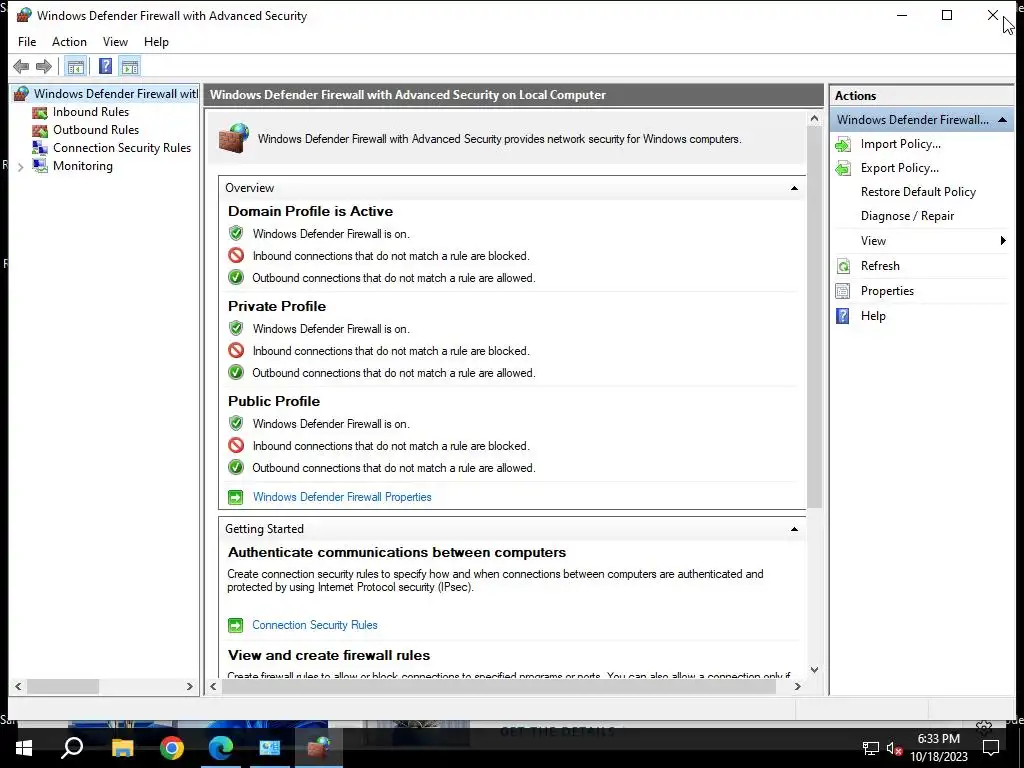Click the Monitoring tree icon
The image size is (1024, 768).
click(40, 166)
